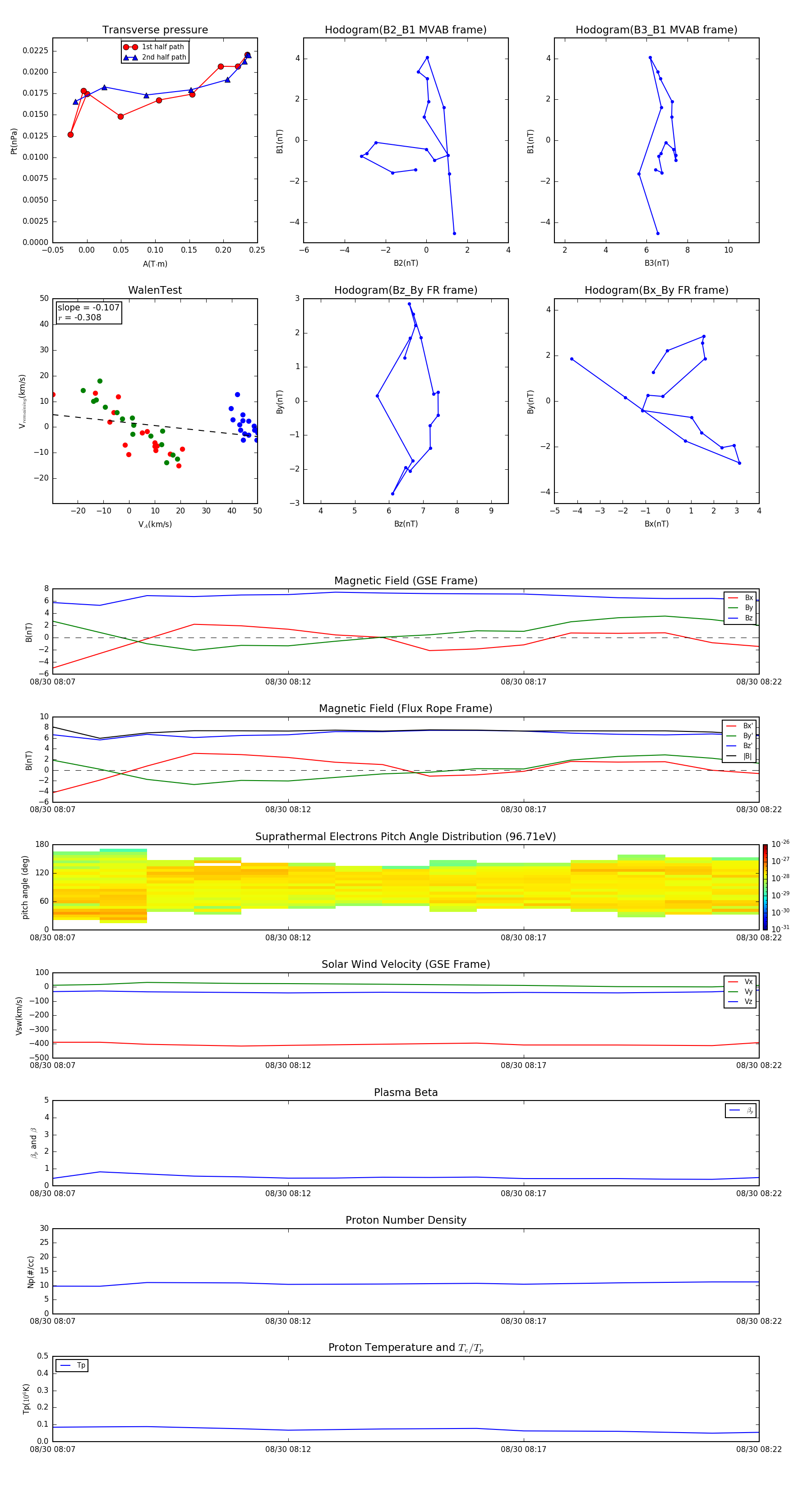Click 'Hodogram(Bx_By FR frame)' title
This screenshot has width=812, height=1489.
click(656, 290)
